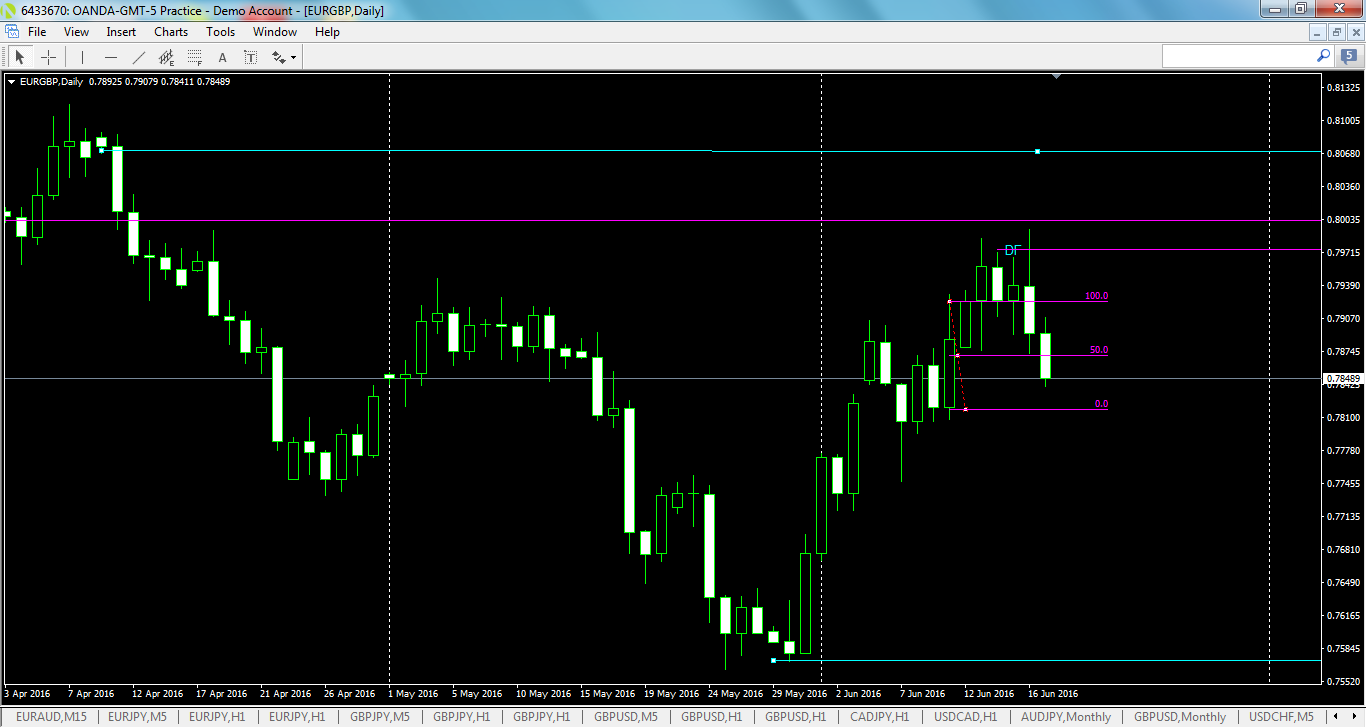Open the MQL5 community chat icon
Image resolution: width=1366 pixels, height=728 pixels.
1349,56
